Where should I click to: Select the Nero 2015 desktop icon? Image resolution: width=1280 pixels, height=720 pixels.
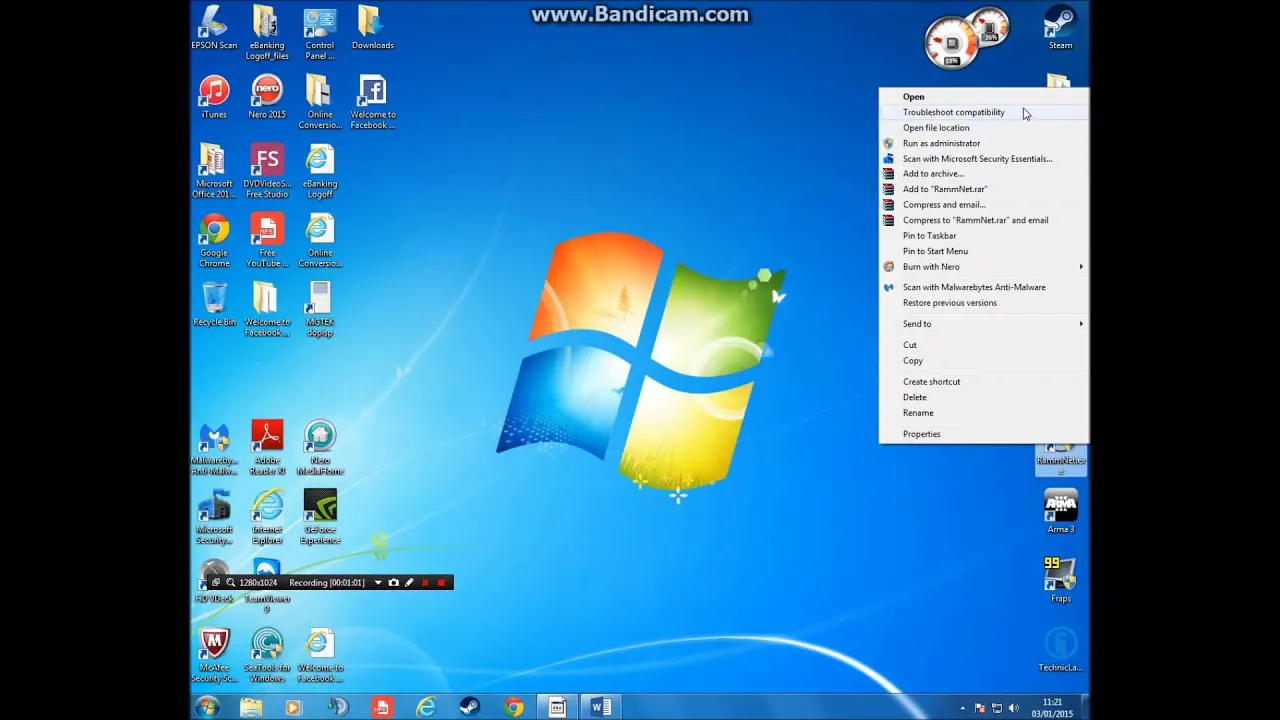point(267,97)
